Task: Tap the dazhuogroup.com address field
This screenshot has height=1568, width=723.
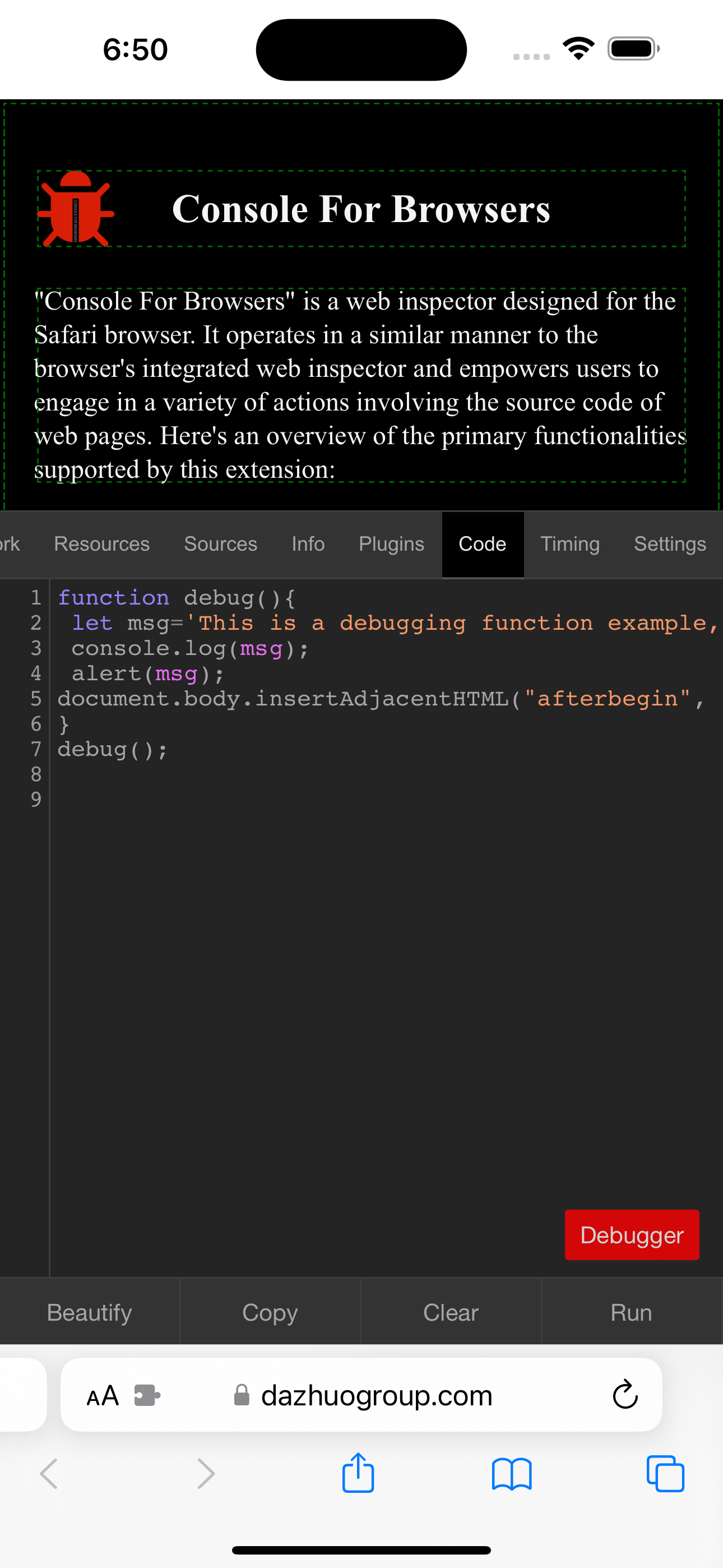Action: pyautogui.click(x=361, y=1395)
